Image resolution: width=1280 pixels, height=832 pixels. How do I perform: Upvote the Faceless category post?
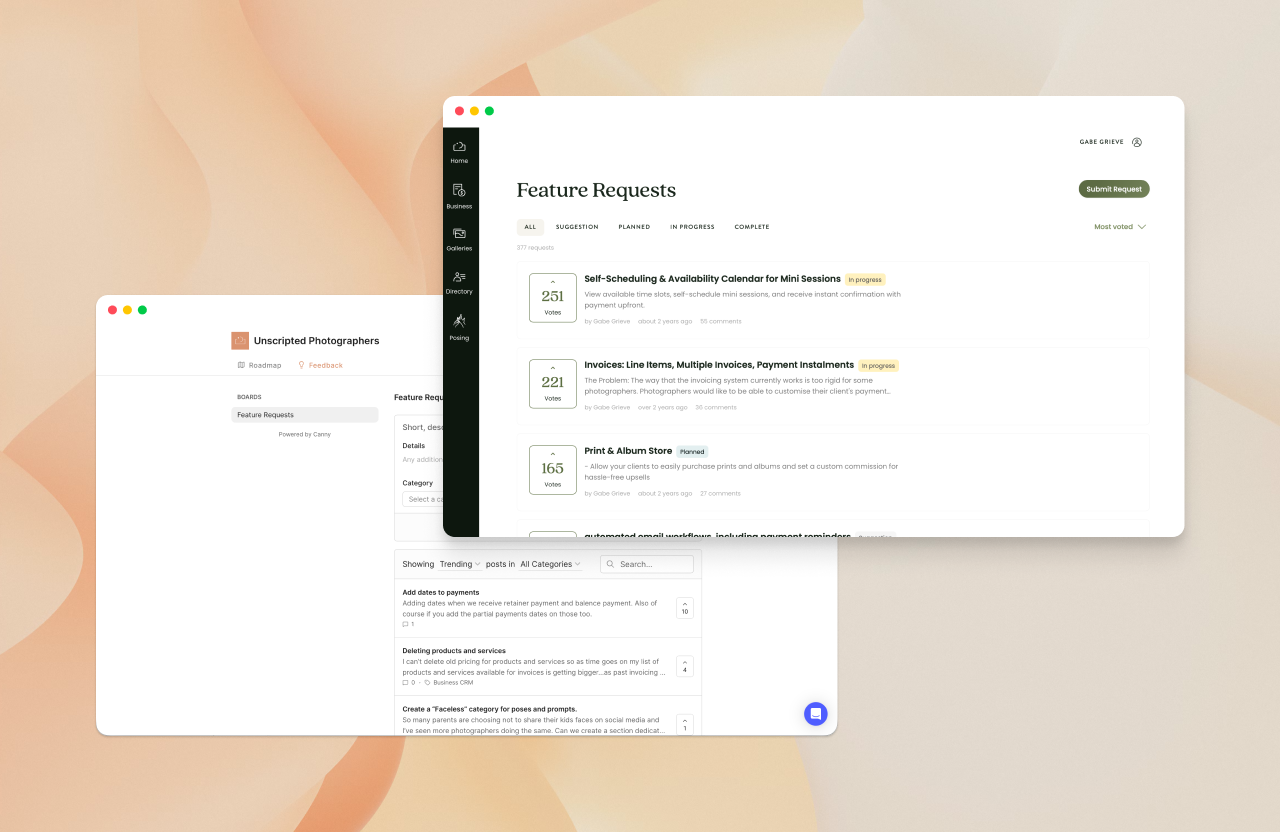click(685, 724)
